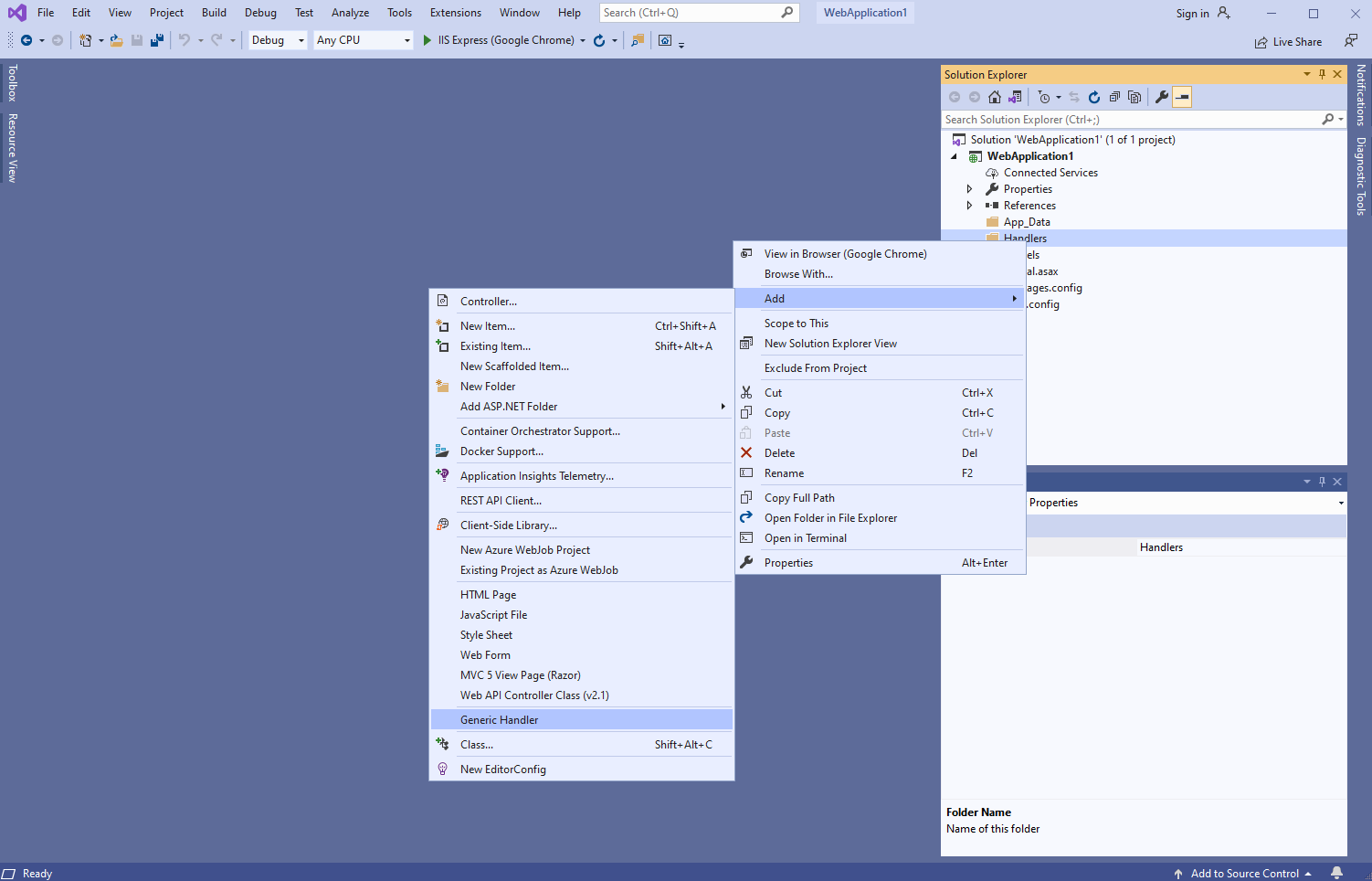Click Add to Source Control
Image resolution: width=1372 pixels, height=881 pixels.
pyautogui.click(x=1244, y=873)
